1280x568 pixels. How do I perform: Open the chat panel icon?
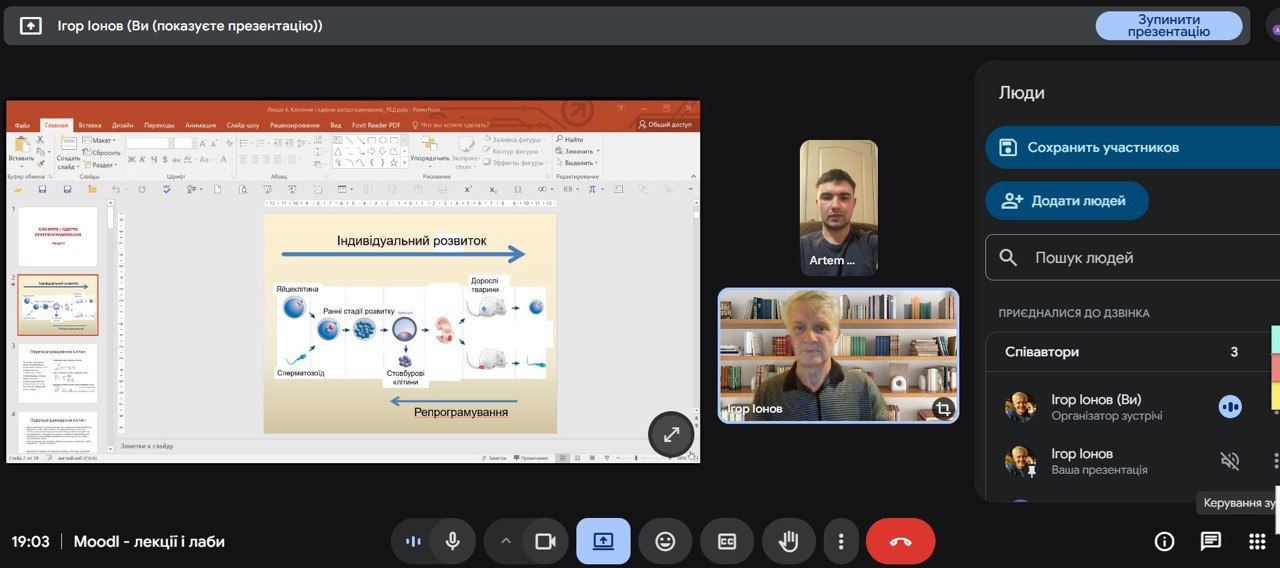pos(1211,541)
